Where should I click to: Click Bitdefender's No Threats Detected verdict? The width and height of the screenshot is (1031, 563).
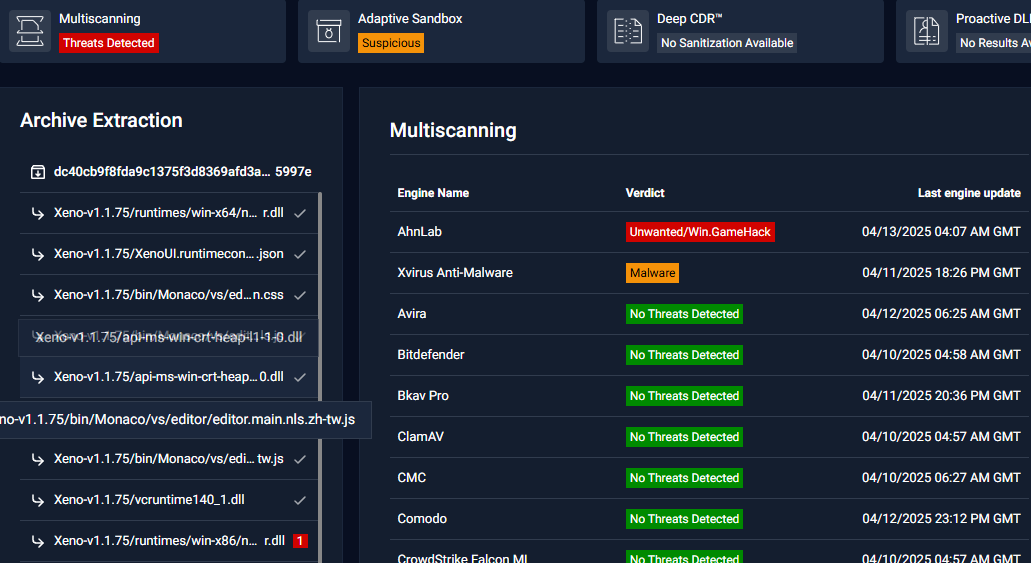684,355
